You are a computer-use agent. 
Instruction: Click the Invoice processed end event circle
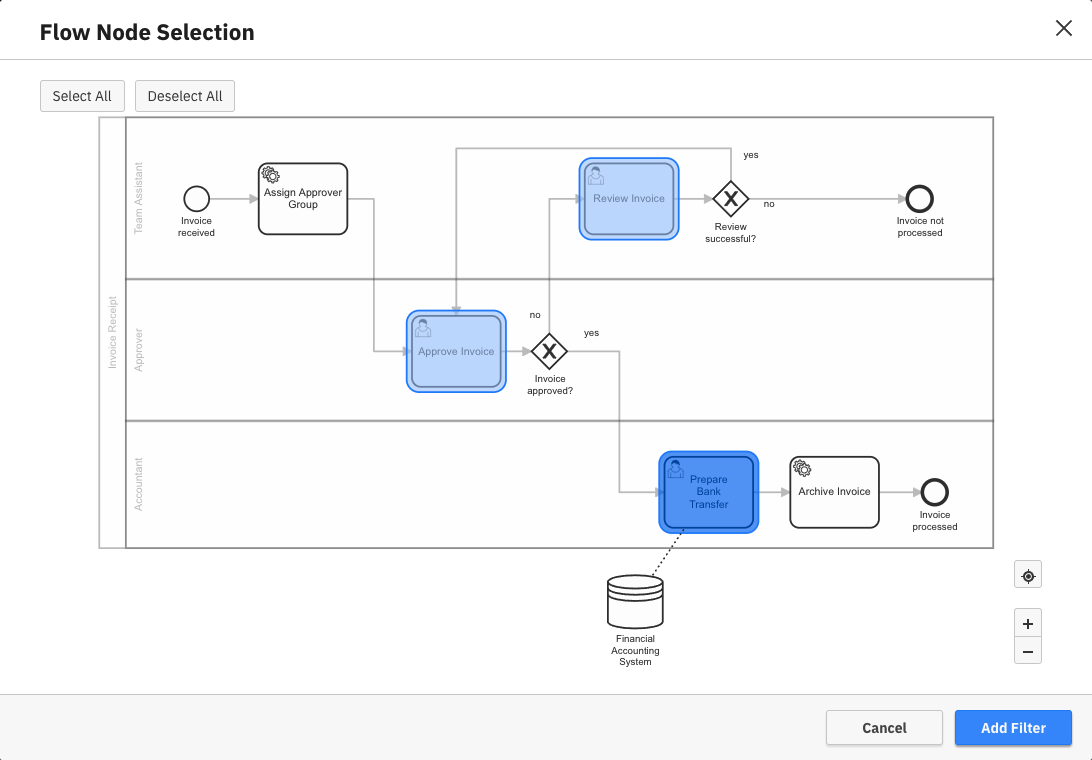coord(934,492)
